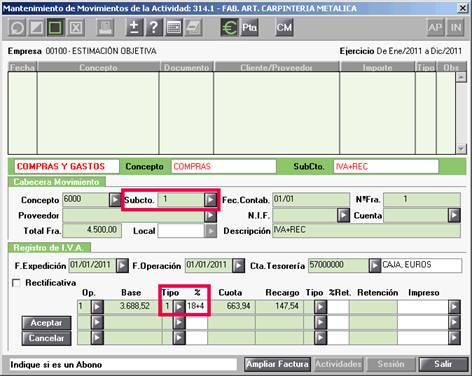The height and width of the screenshot is (376, 472).
Task: Click the Cliente/Proveedor column header
Action: click(x=276, y=67)
